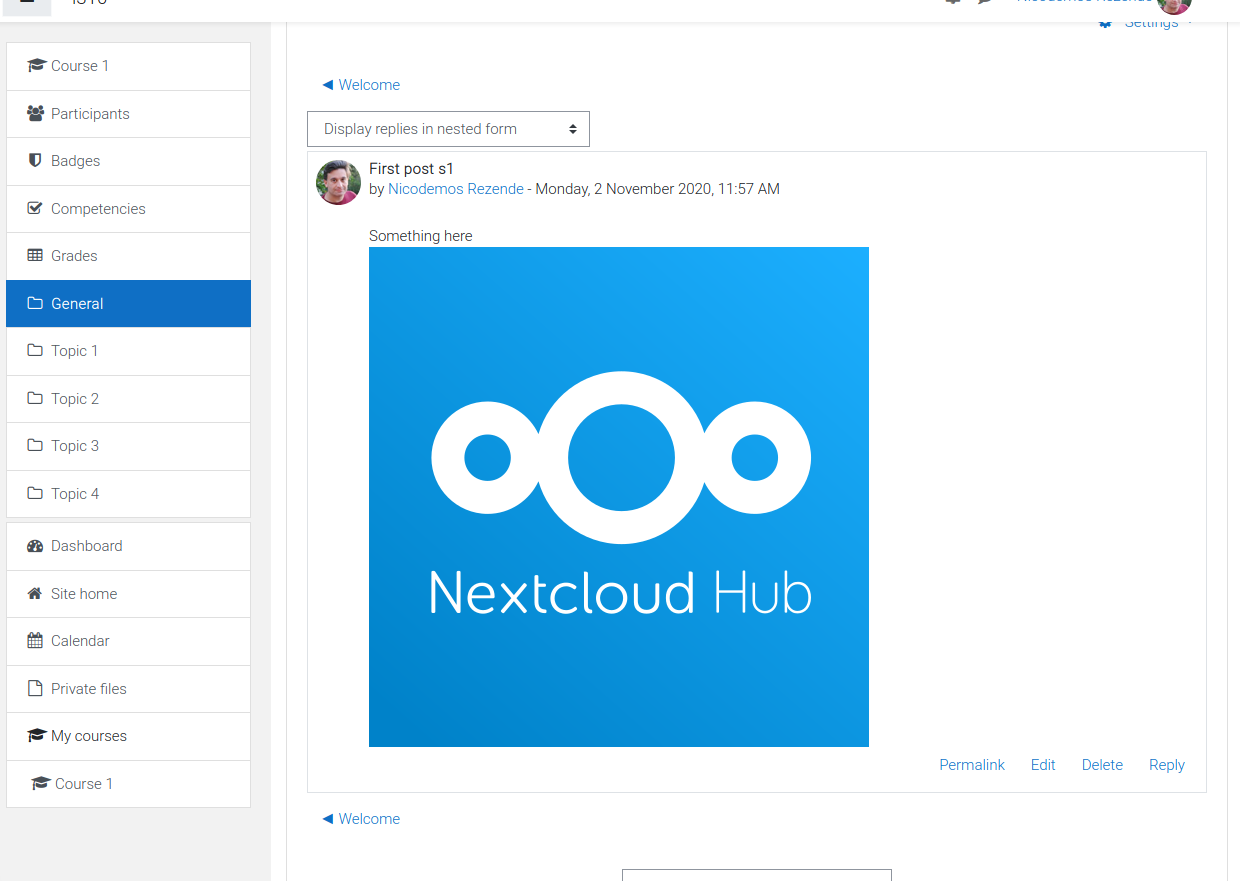Click the Site home house icon
The height and width of the screenshot is (881, 1240).
pos(35,593)
